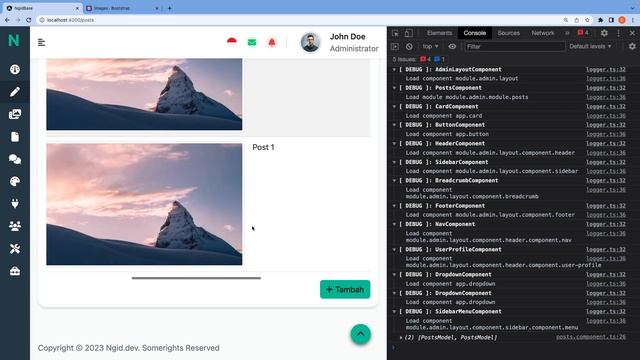The height and width of the screenshot is (360, 640).
Task: Toggle console sidebar panel icon
Action: click(395, 47)
